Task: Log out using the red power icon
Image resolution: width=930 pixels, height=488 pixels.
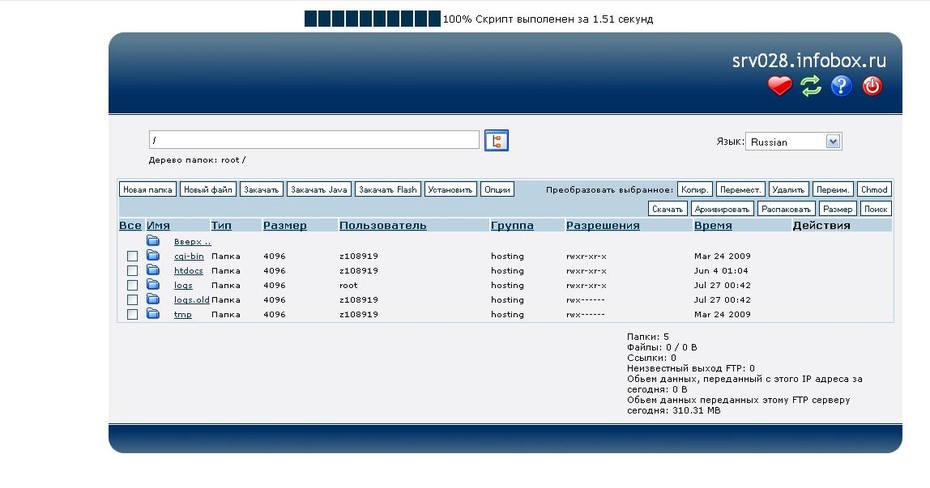Action: 872,86
